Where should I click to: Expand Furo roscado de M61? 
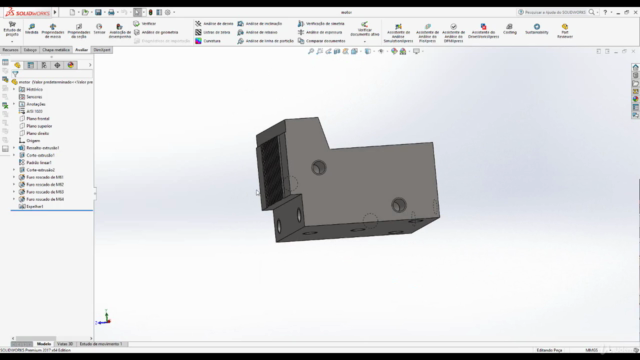14,177
